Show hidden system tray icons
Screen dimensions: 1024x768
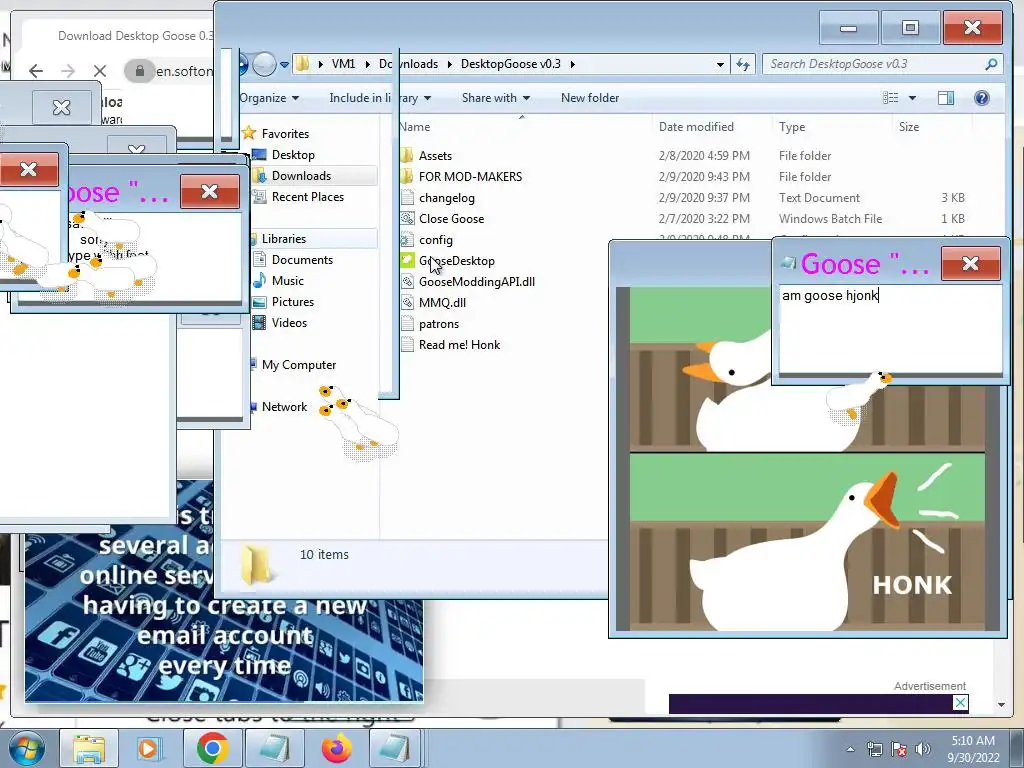(x=850, y=749)
